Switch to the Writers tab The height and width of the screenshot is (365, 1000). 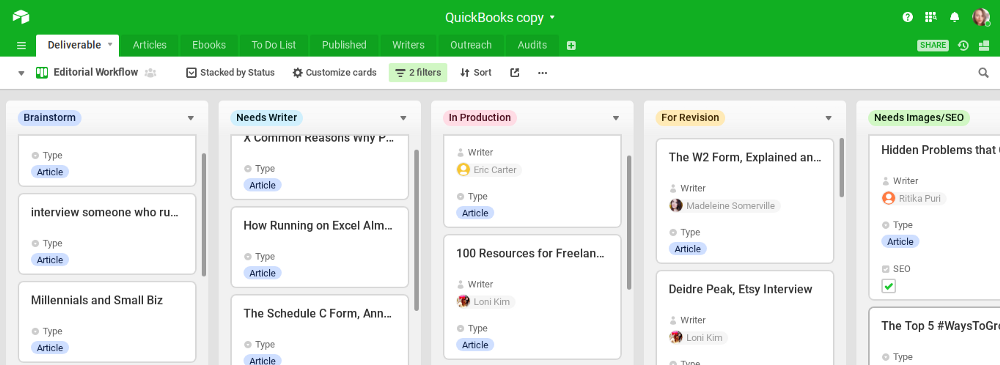(x=408, y=45)
